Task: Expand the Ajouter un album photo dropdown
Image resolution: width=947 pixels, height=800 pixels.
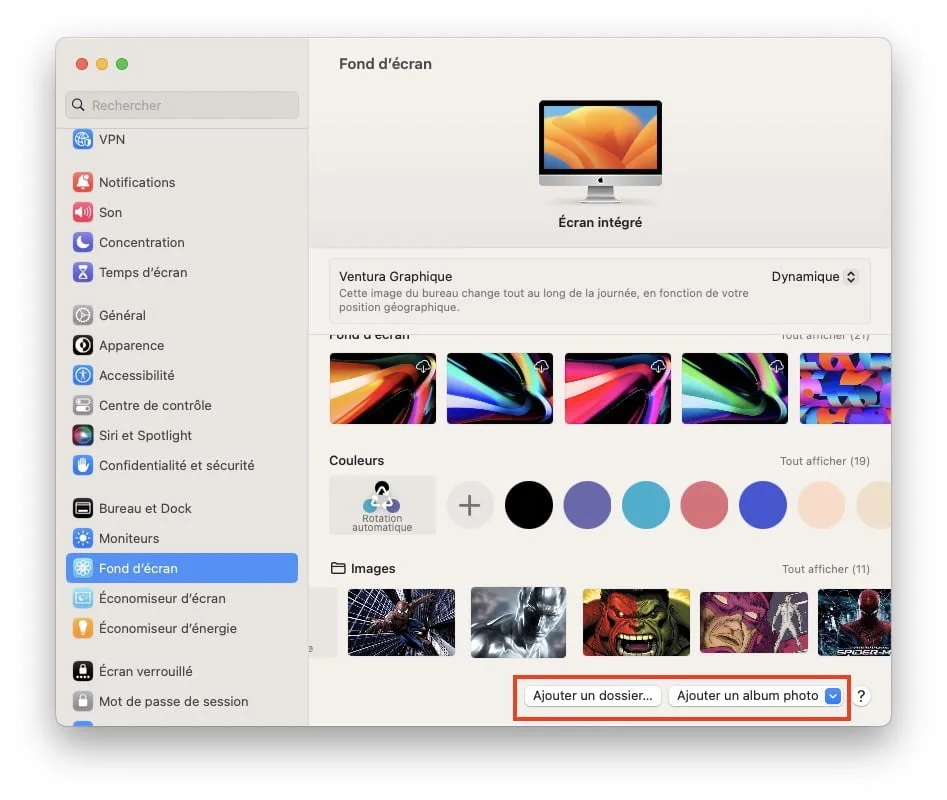Action: coord(832,696)
